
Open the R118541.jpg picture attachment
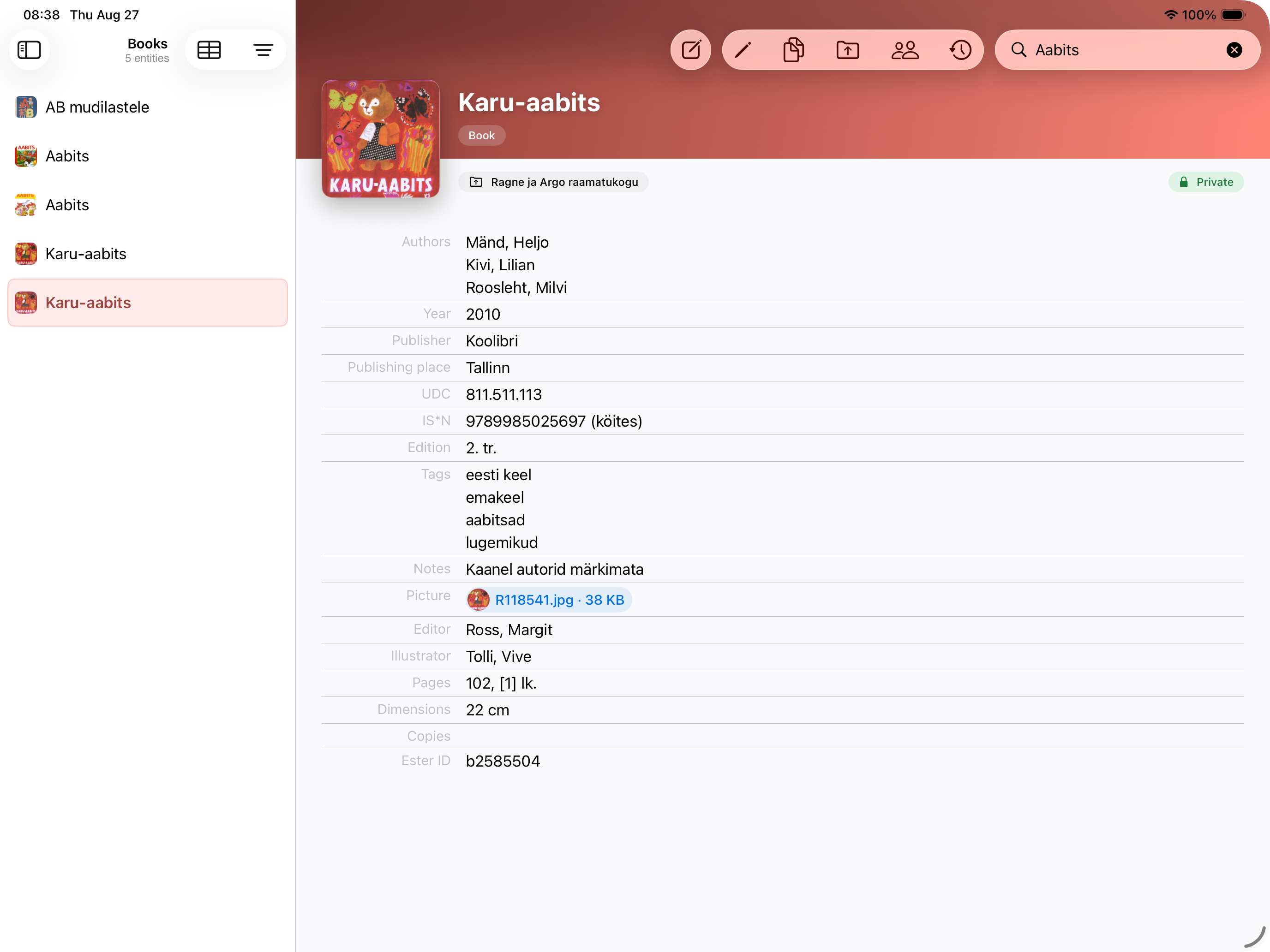(x=548, y=600)
